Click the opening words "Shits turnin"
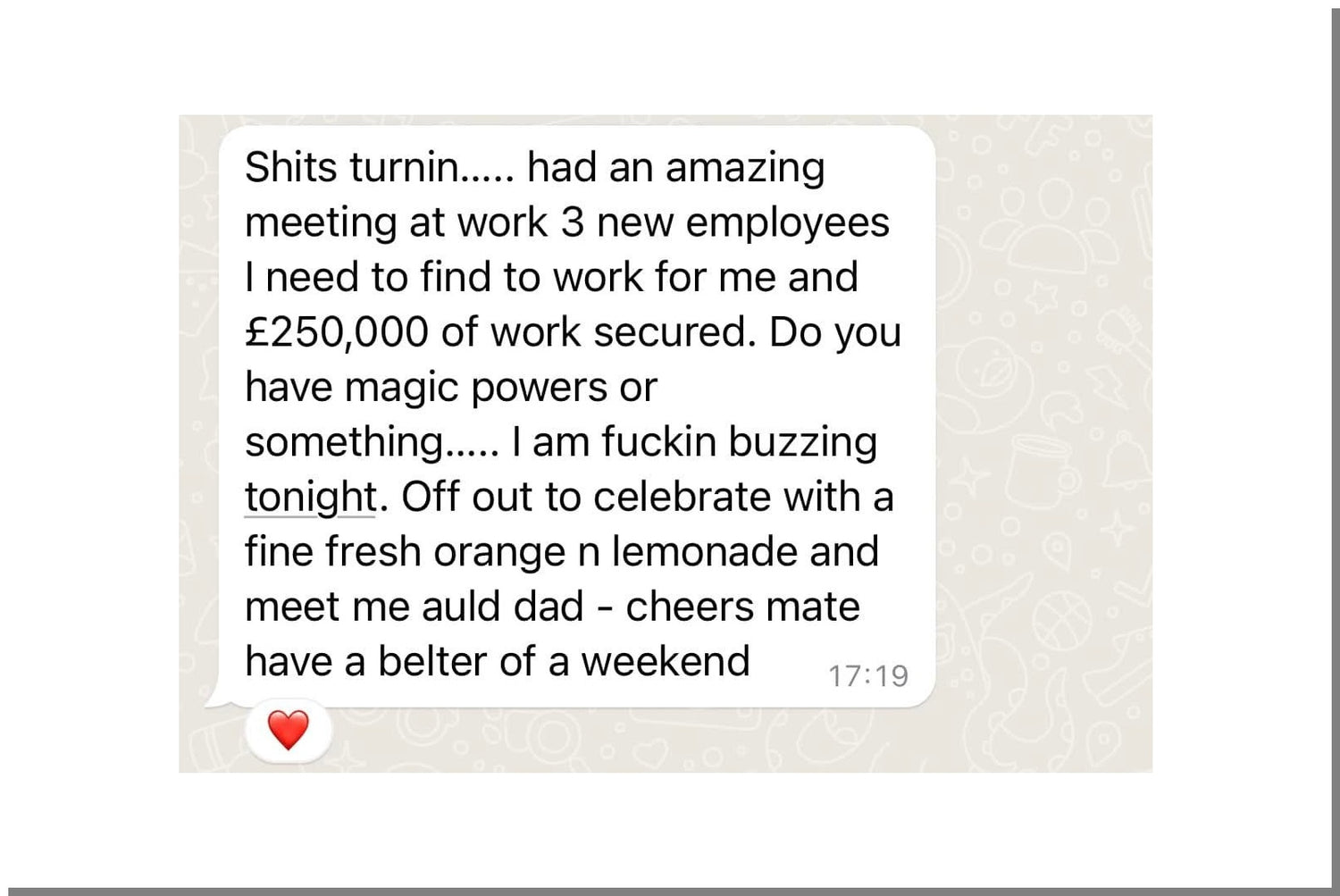 [349, 167]
